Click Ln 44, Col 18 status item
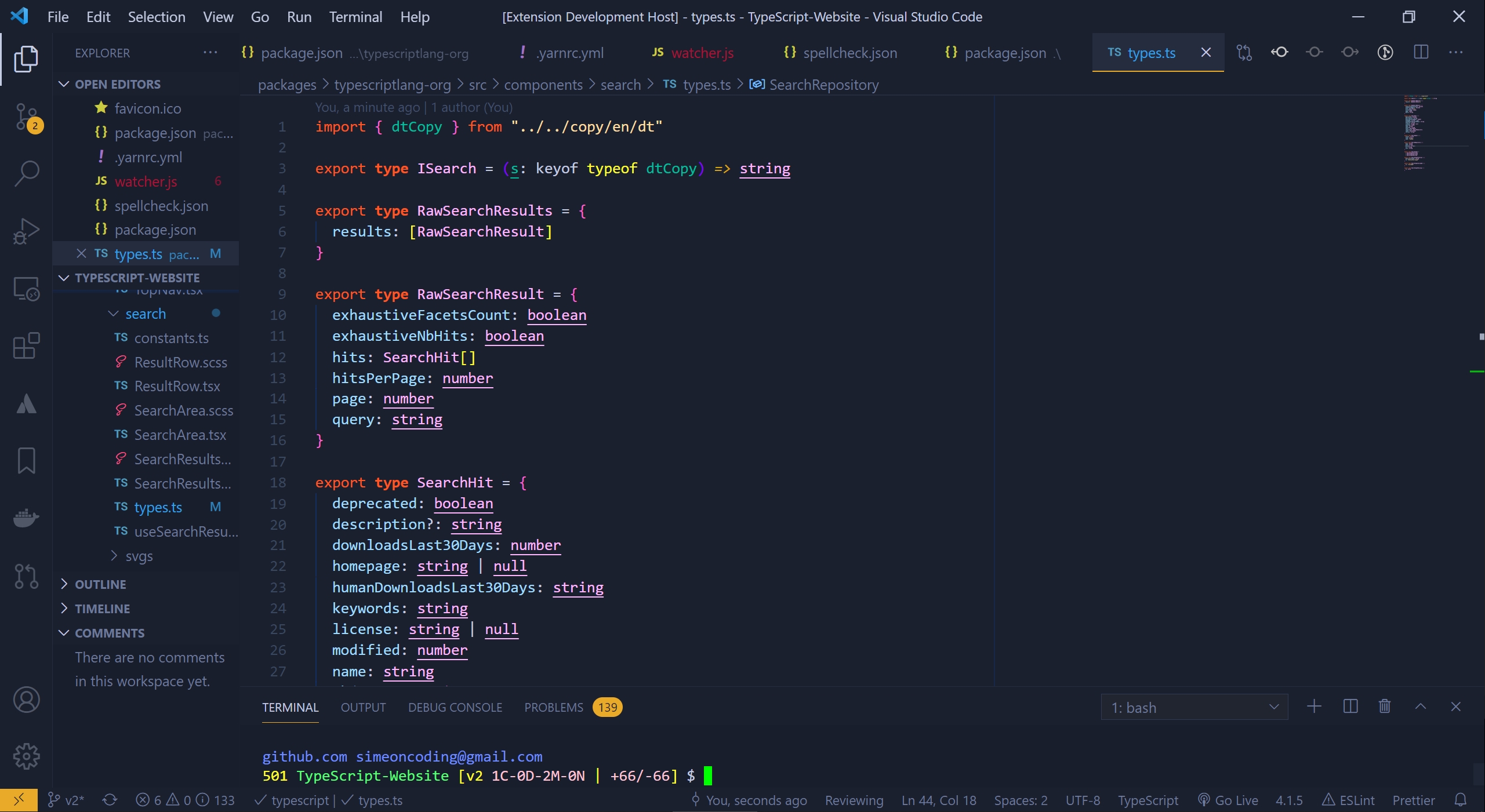The width and height of the screenshot is (1485, 812). [938, 800]
